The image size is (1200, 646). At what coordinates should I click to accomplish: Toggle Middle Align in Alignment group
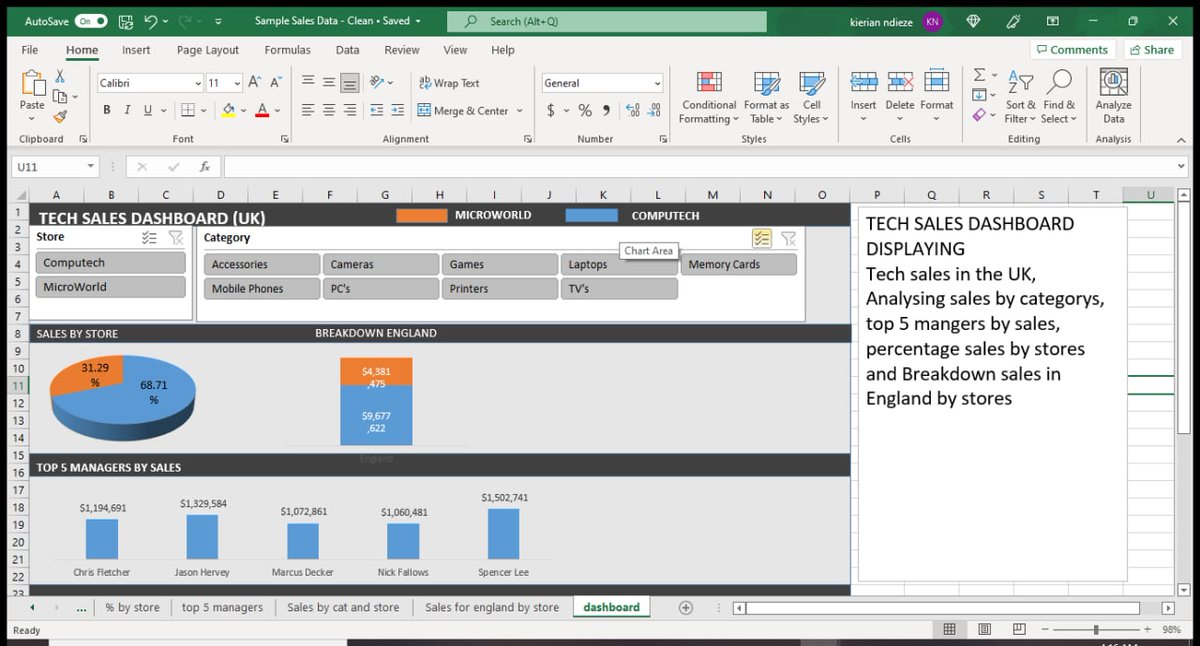point(329,83)
